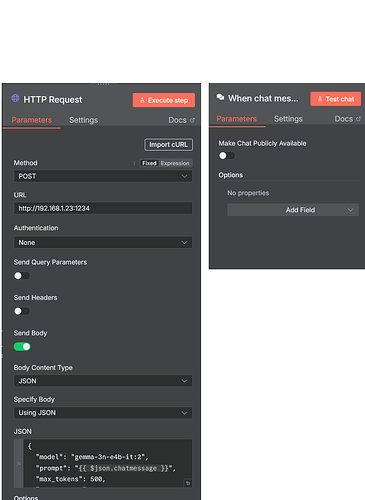
Task: Expand the Body Content Type JSON dropdown
Action: [x=103, y=381]
